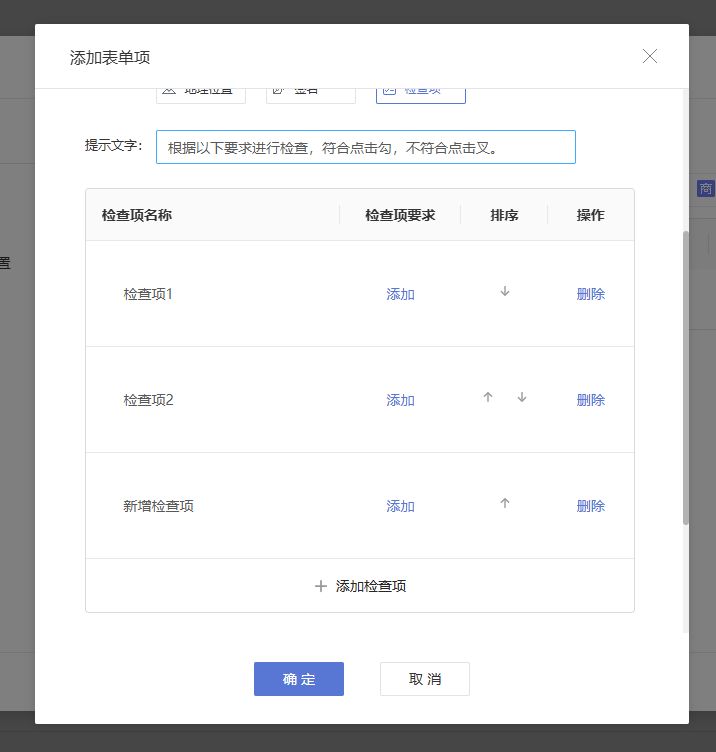
Task: Click 添加检查项 to add a row
Action: point(360,586)
